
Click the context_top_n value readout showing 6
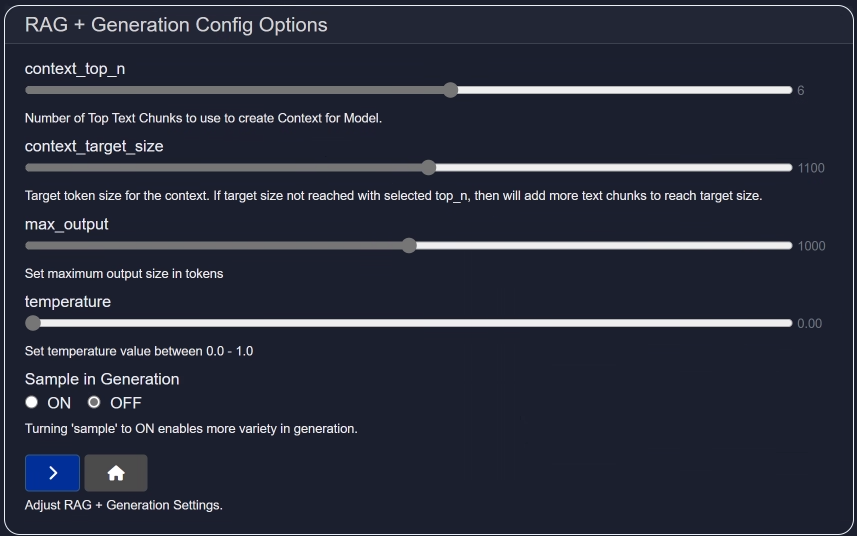[801, 91]
